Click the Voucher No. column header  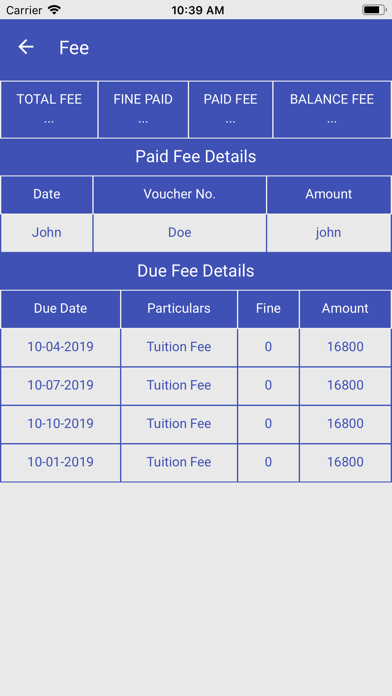tap(179, 194)
